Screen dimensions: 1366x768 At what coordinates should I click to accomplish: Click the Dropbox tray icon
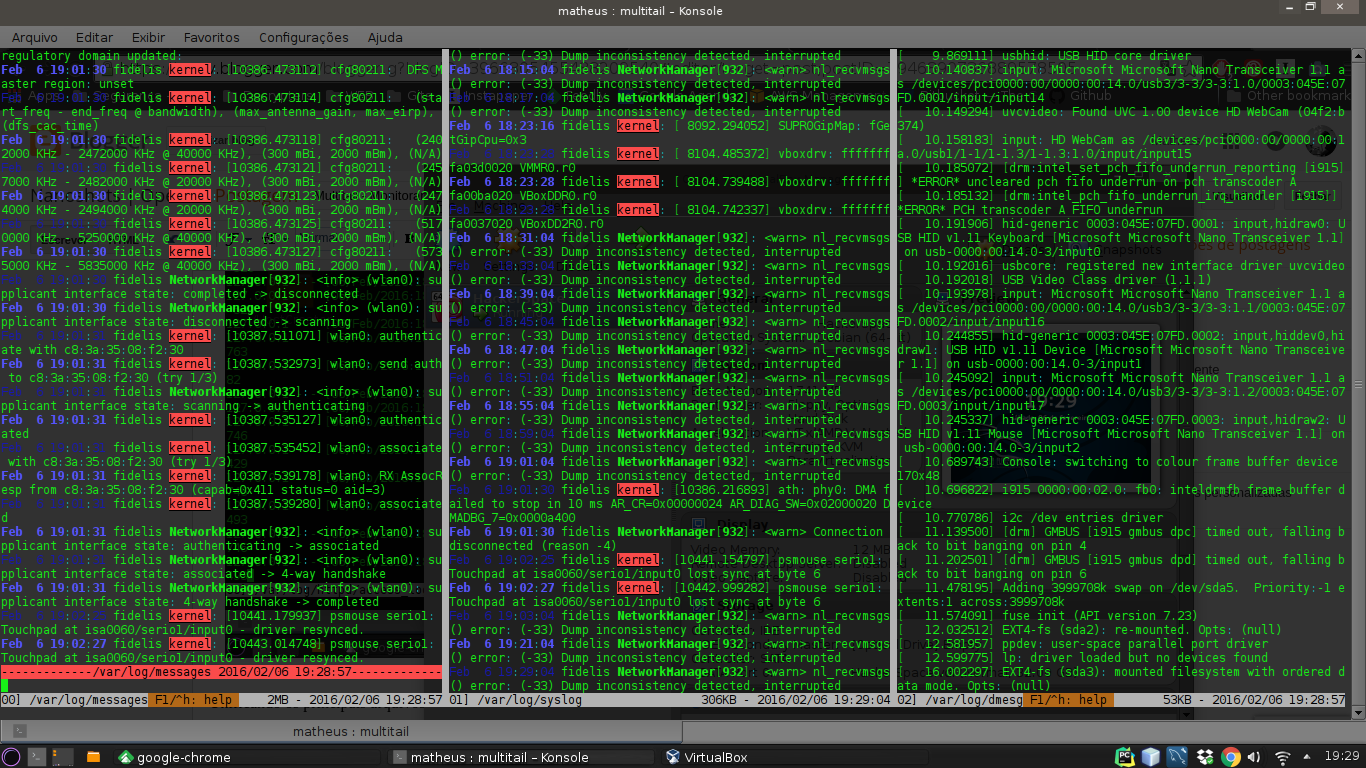pyautogui.click(x=1205, y=757)
